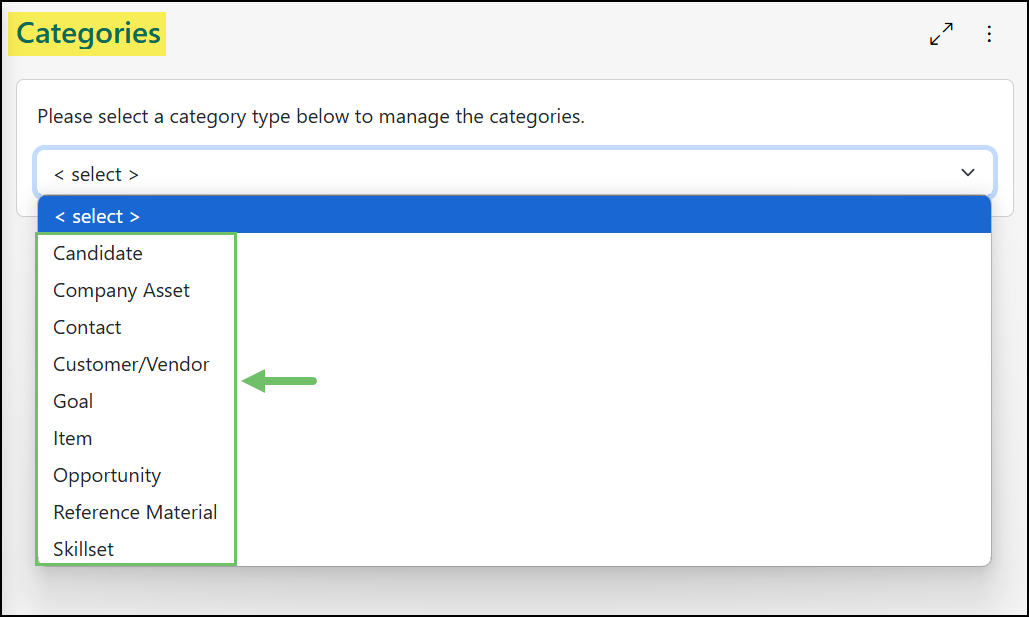Pick Item from the dropdown list
Viewport: 1029px width, 617px height.
point(514,438)
